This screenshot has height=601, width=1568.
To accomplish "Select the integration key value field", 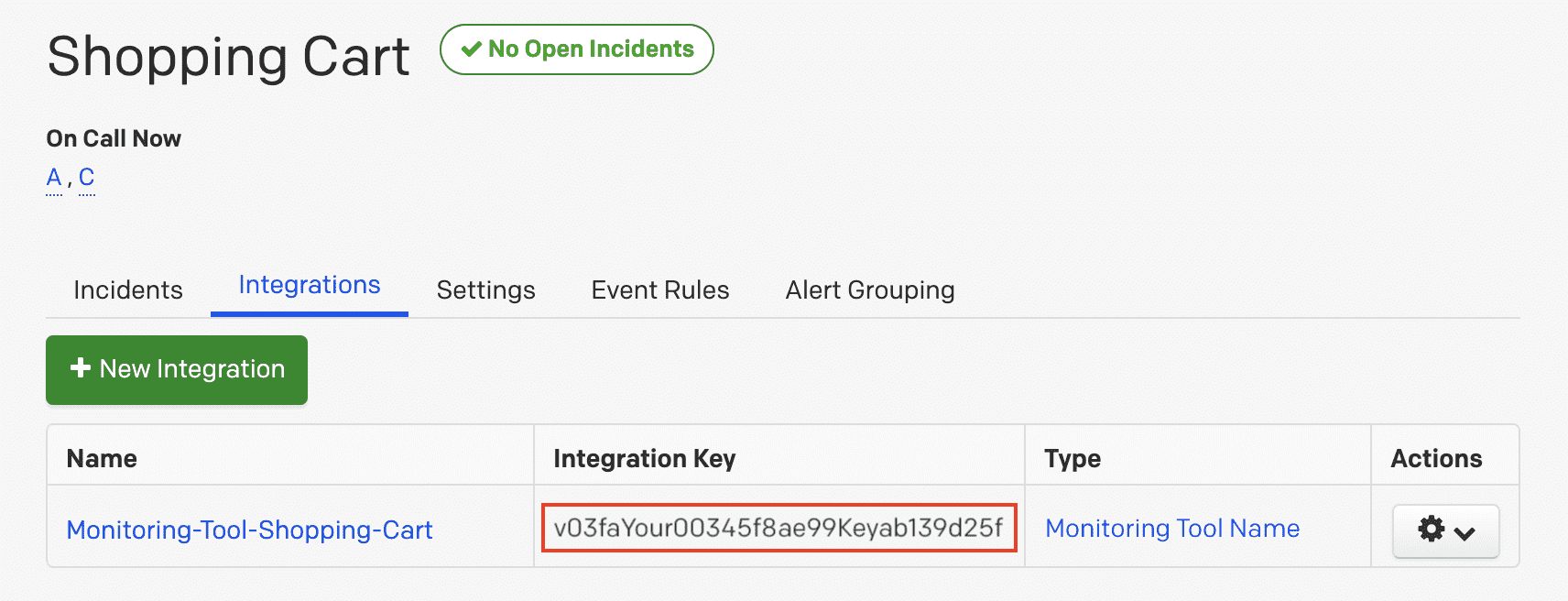I will pos(779,528).
